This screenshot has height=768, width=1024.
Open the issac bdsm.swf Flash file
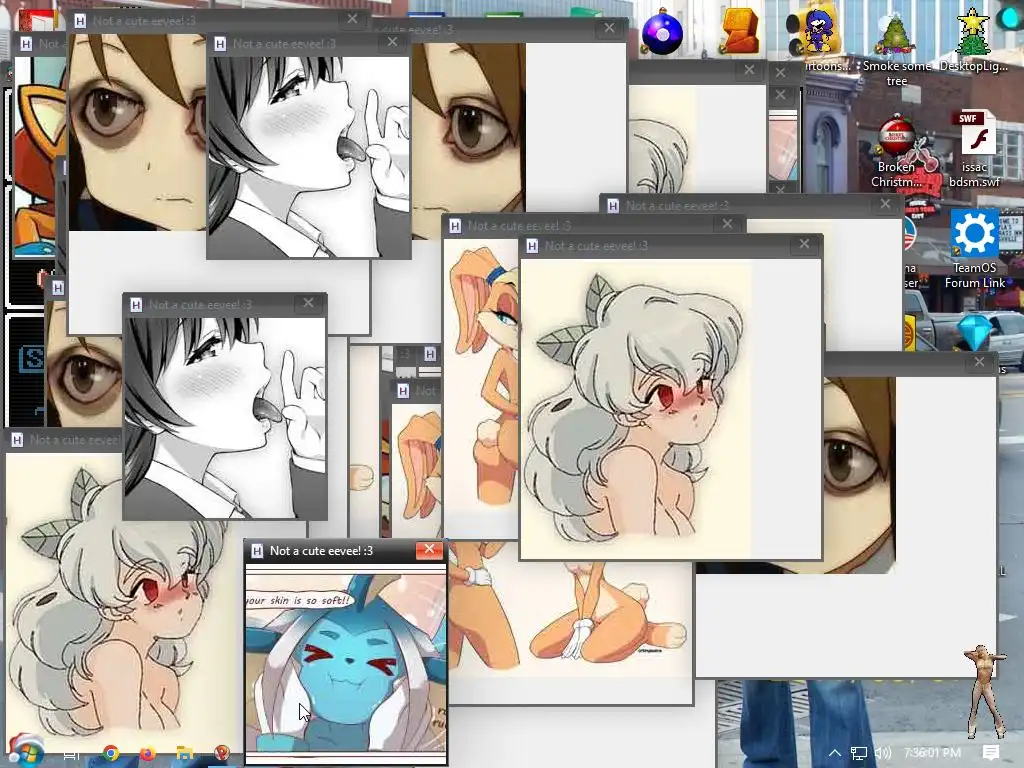[x=974, y=150]
